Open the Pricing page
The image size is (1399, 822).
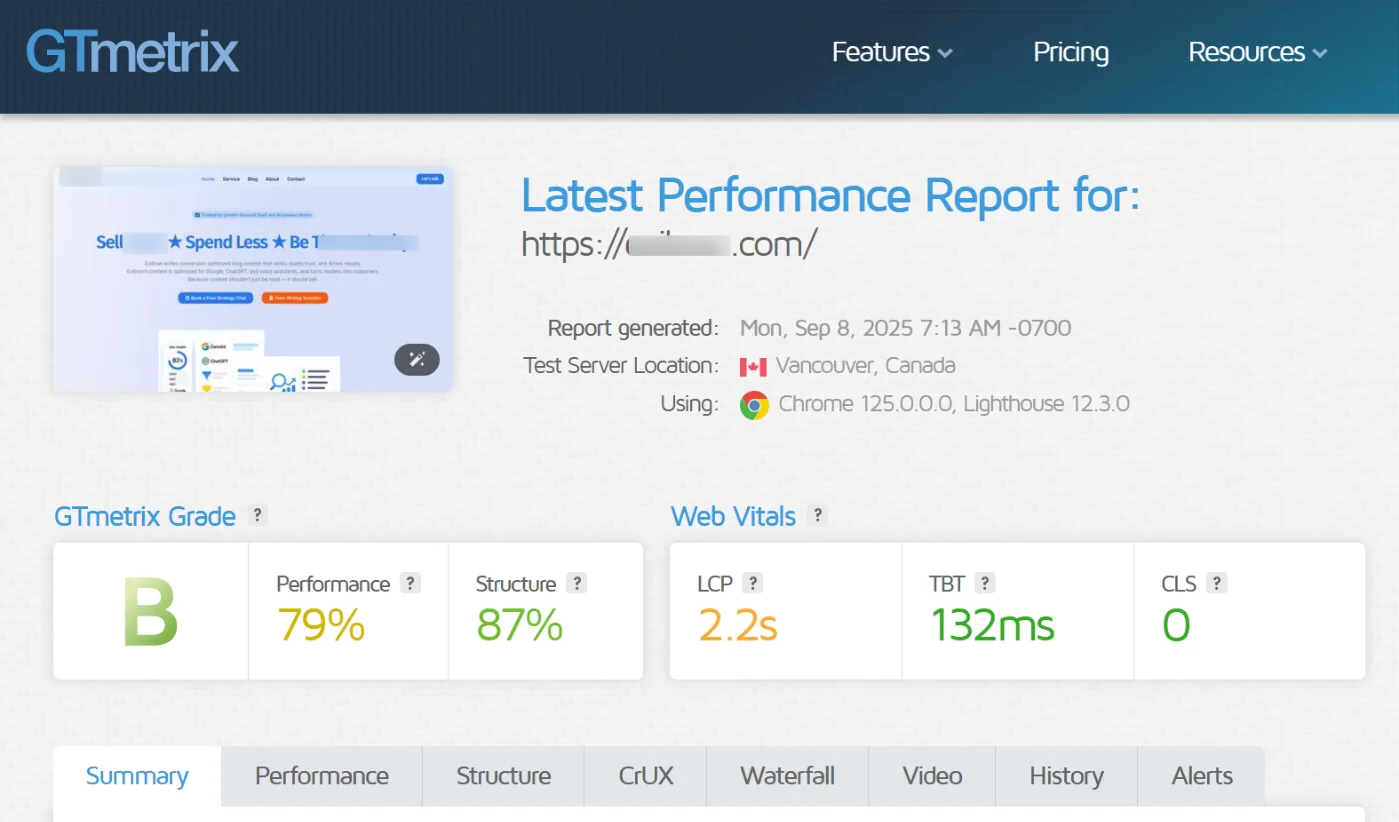pyautogui.click(x=1070, y=52)
